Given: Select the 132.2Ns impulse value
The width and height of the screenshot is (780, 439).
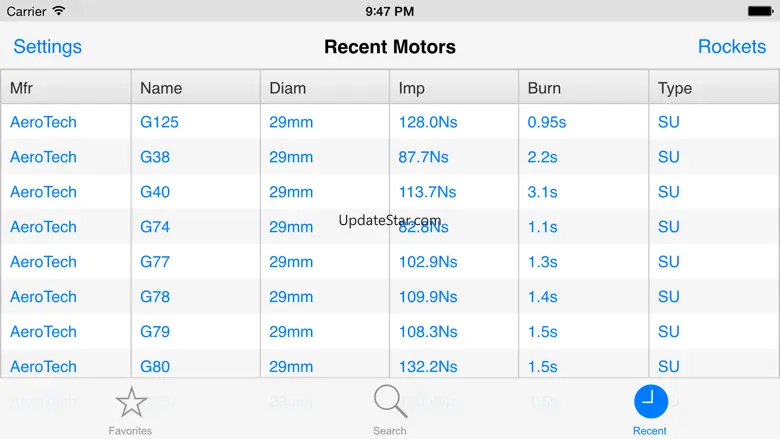Looking at the screenshot, I should click(427, 366).
